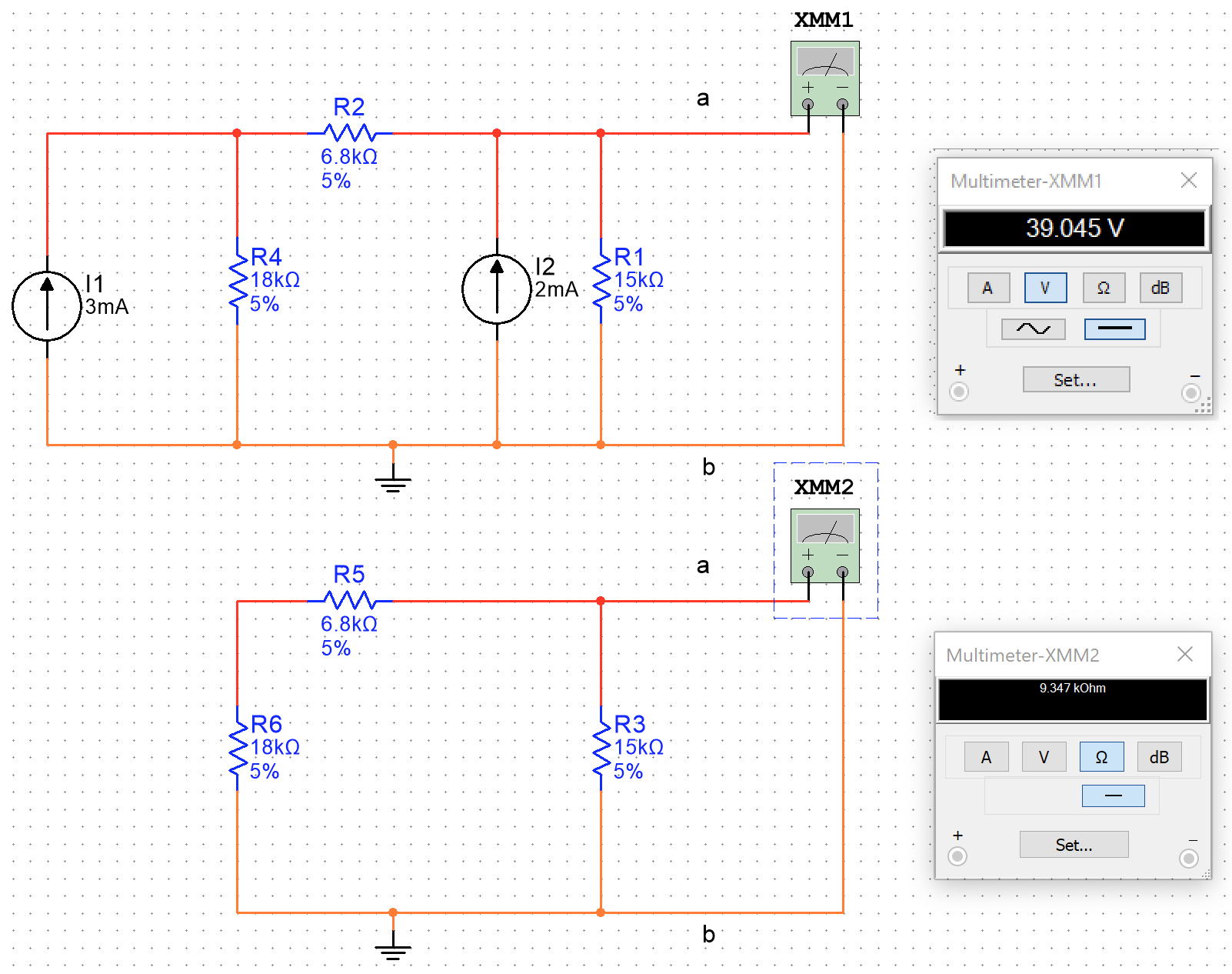Switch XMM1 to ammeter mode A

pos(987,288)
